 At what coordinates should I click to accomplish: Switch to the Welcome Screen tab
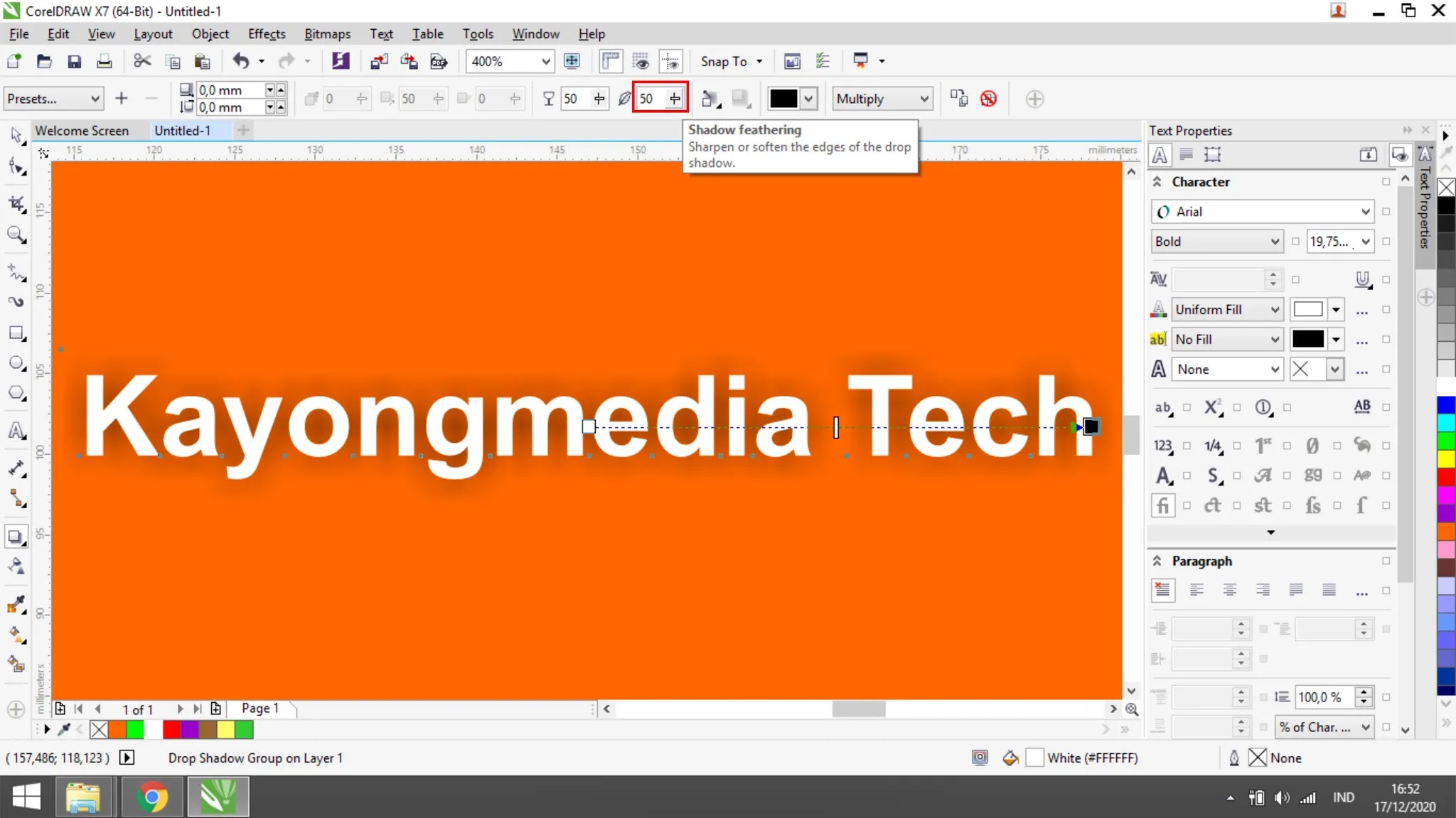tap(82, 131)
